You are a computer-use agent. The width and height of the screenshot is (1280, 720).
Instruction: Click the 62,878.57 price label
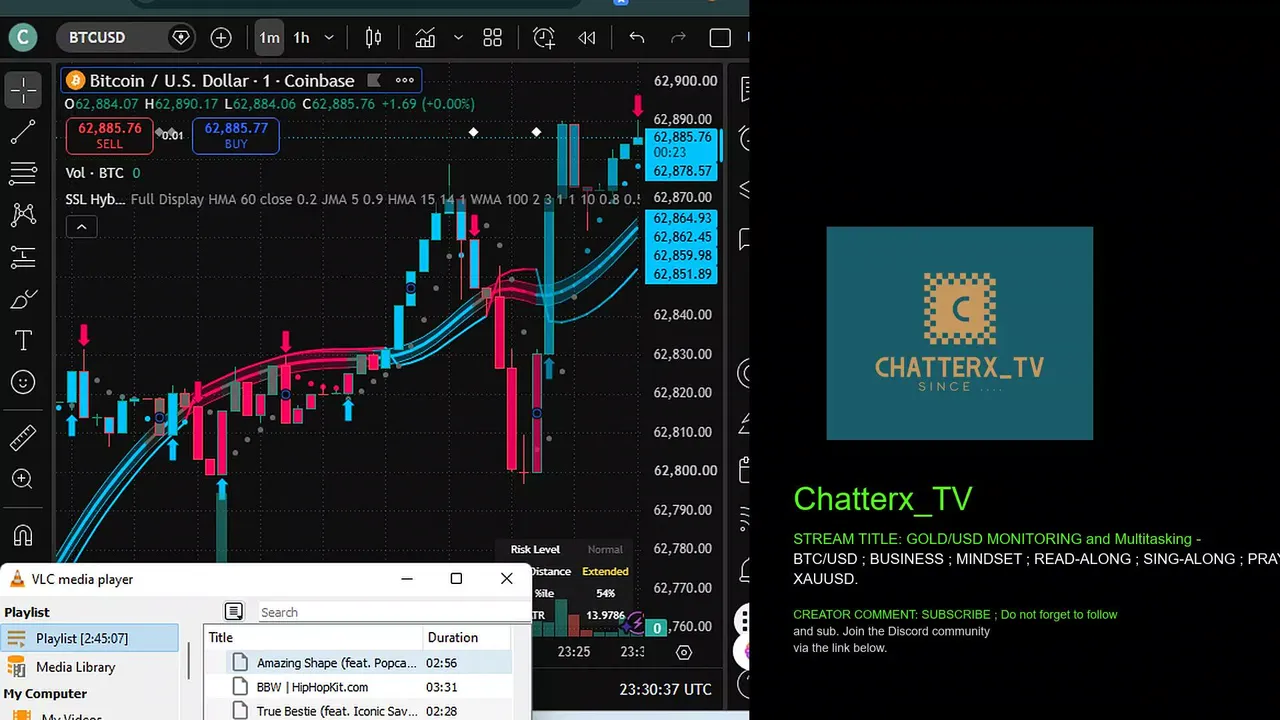click(x=682, y=171)
